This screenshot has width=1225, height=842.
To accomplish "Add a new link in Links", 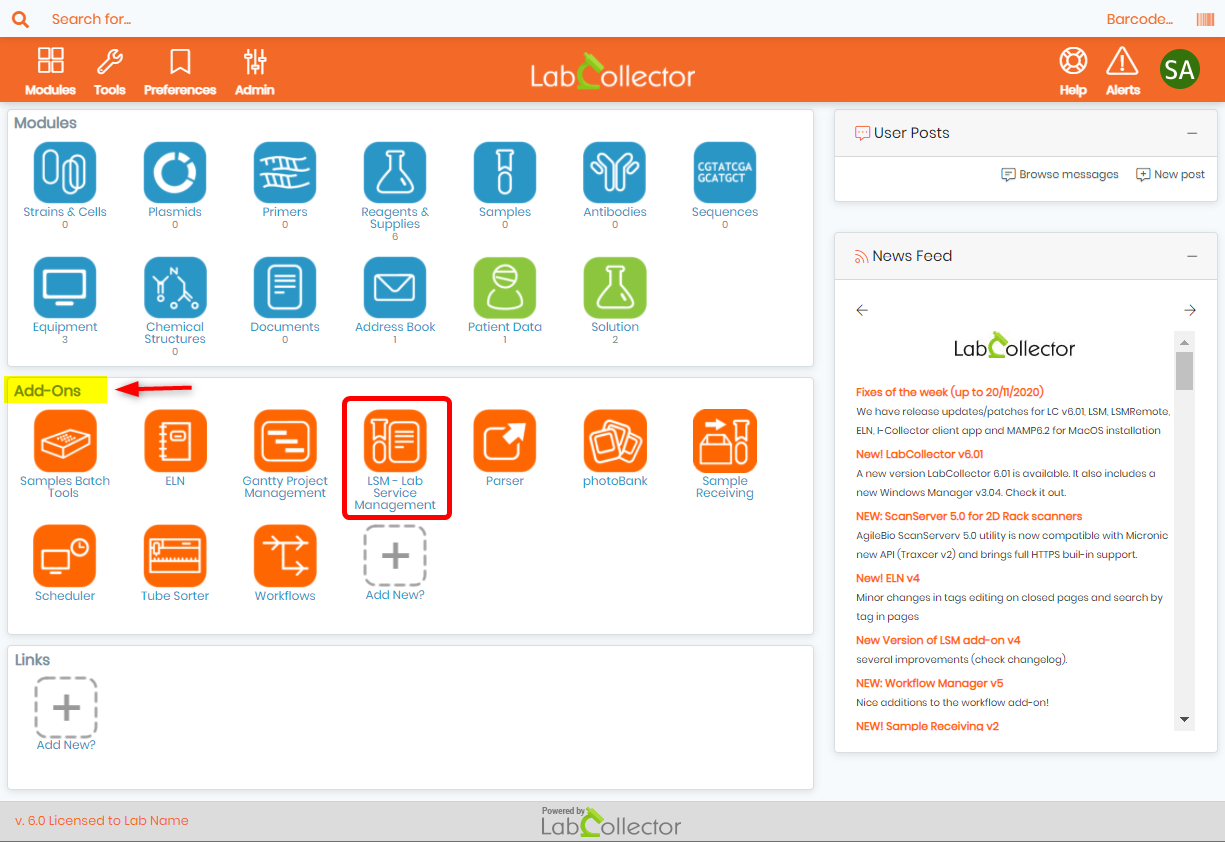I will [x=66, y=708].
